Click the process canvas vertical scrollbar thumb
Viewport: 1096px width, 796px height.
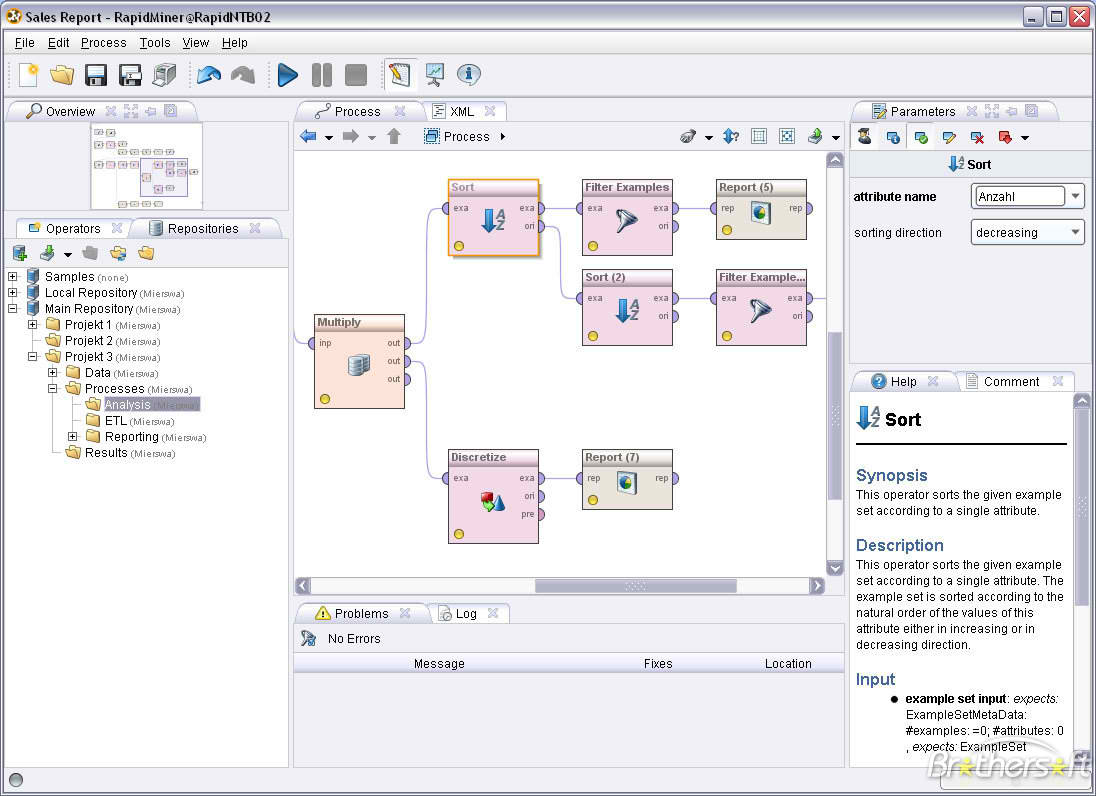pyautogui.click(x=835, y=415)
